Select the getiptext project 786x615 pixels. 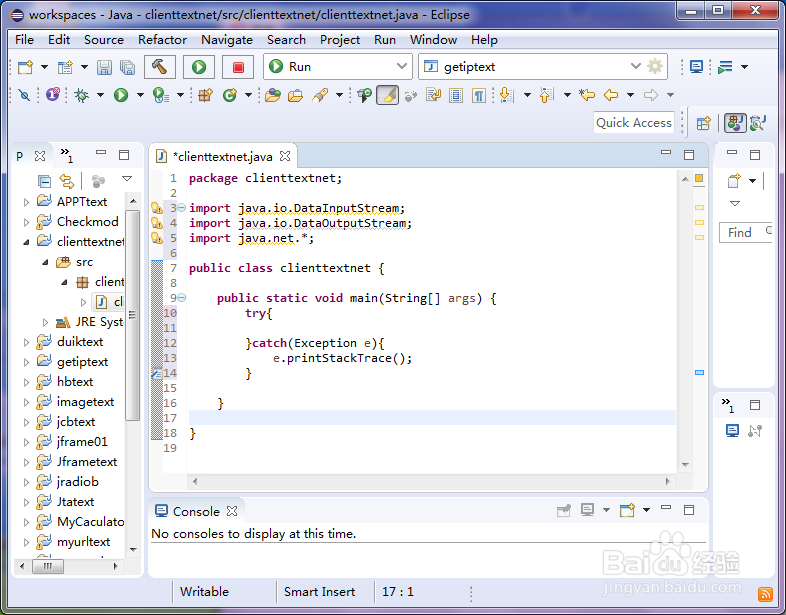(x=82, y=362)
